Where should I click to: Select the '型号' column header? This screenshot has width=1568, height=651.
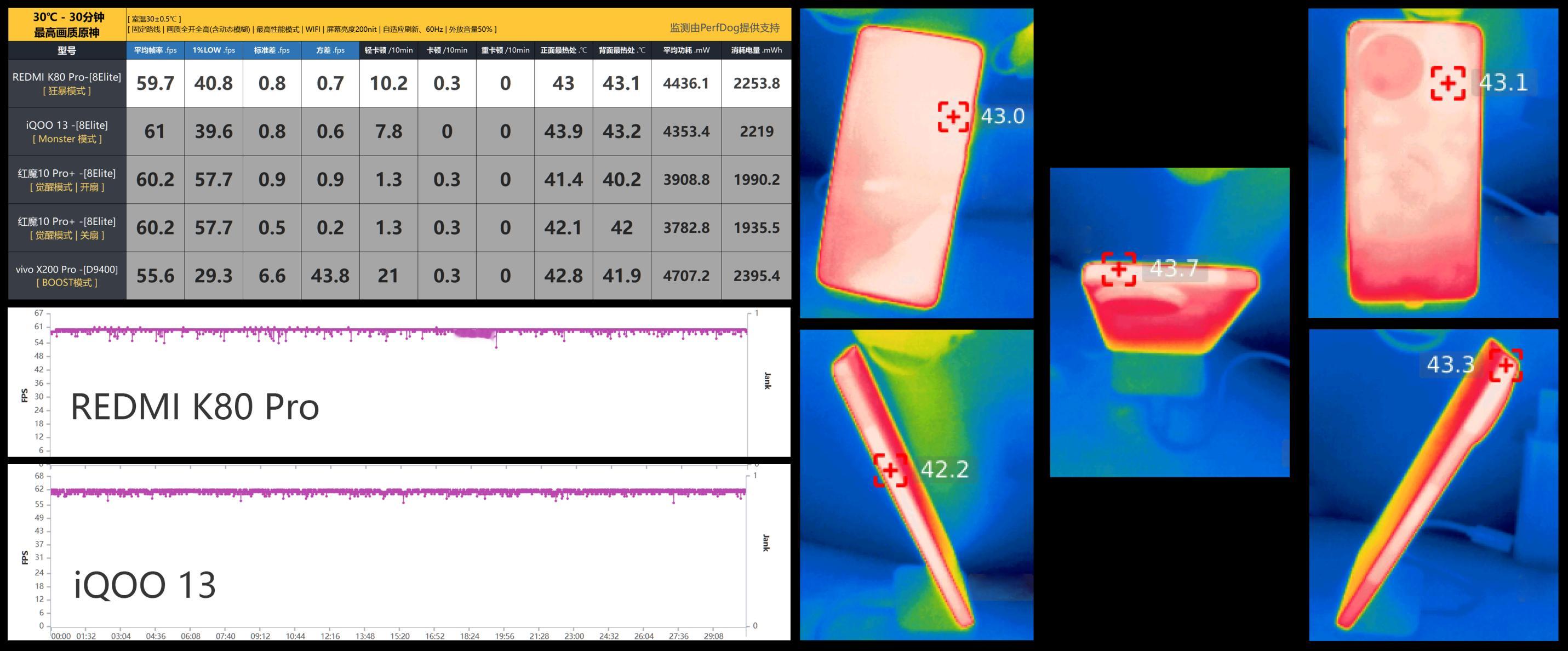click(x=67, y=50)
